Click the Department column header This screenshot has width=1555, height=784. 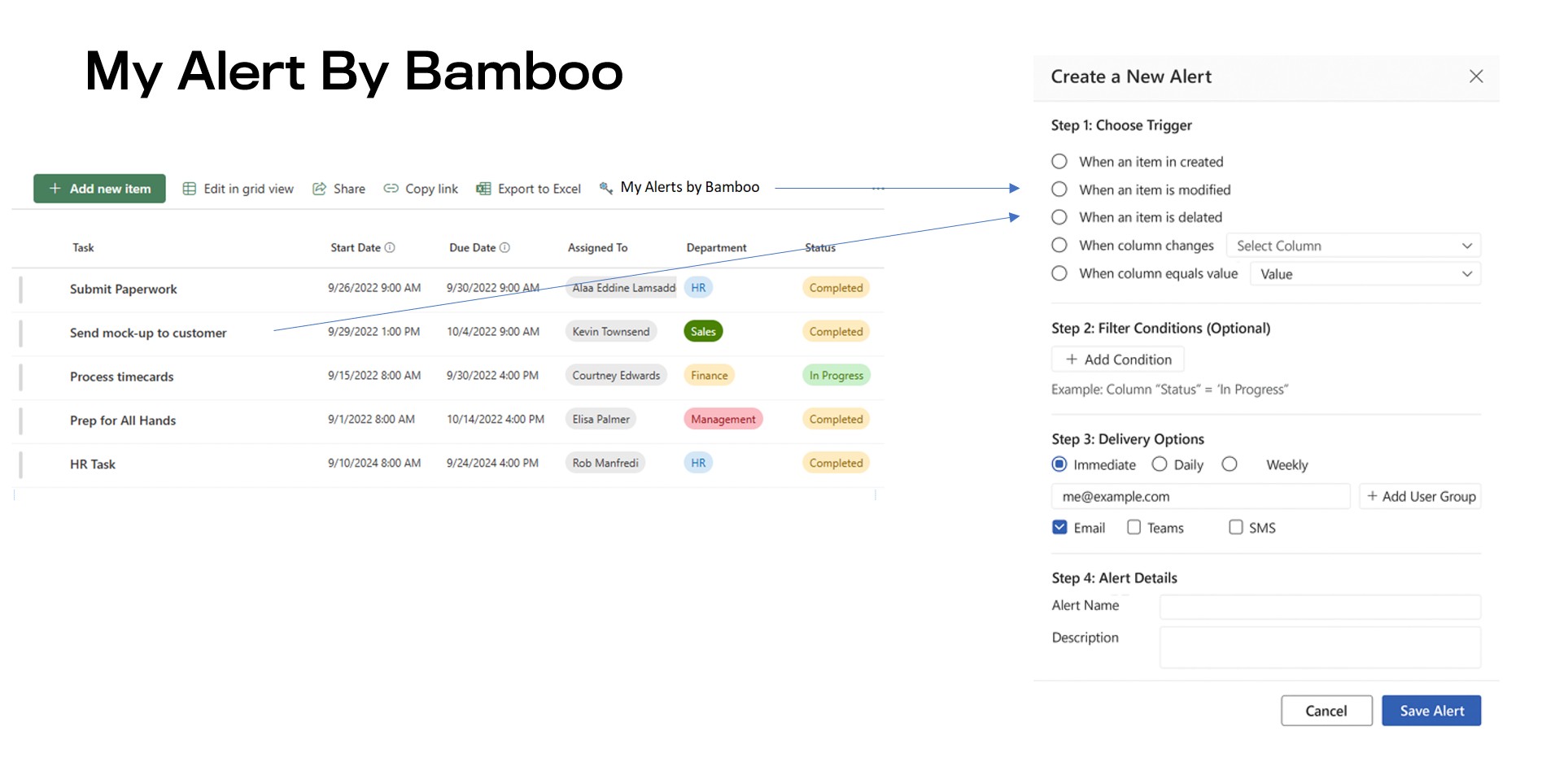point(716,247)
